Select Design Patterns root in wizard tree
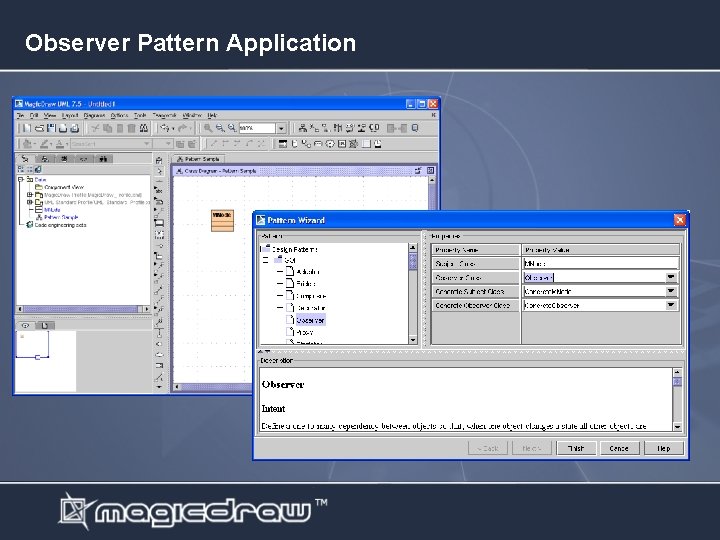Image resolution: width=720 pixels, height=540 pixels. (294, 249)
